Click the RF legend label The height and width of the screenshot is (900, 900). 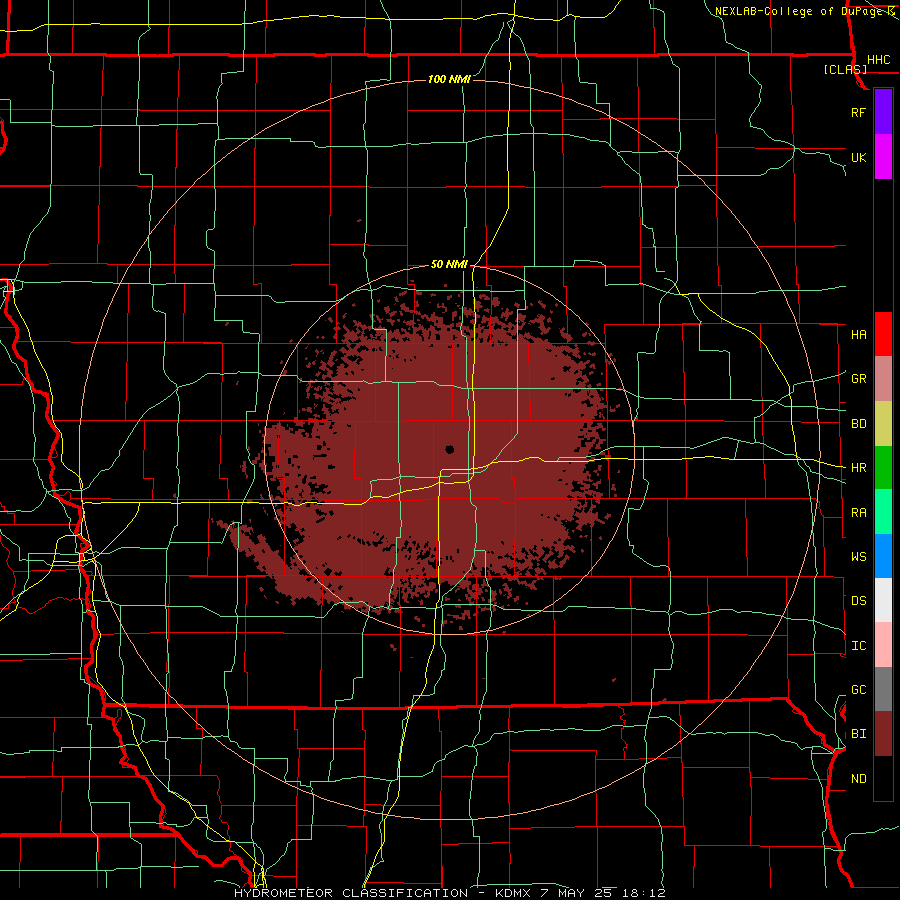859,112
